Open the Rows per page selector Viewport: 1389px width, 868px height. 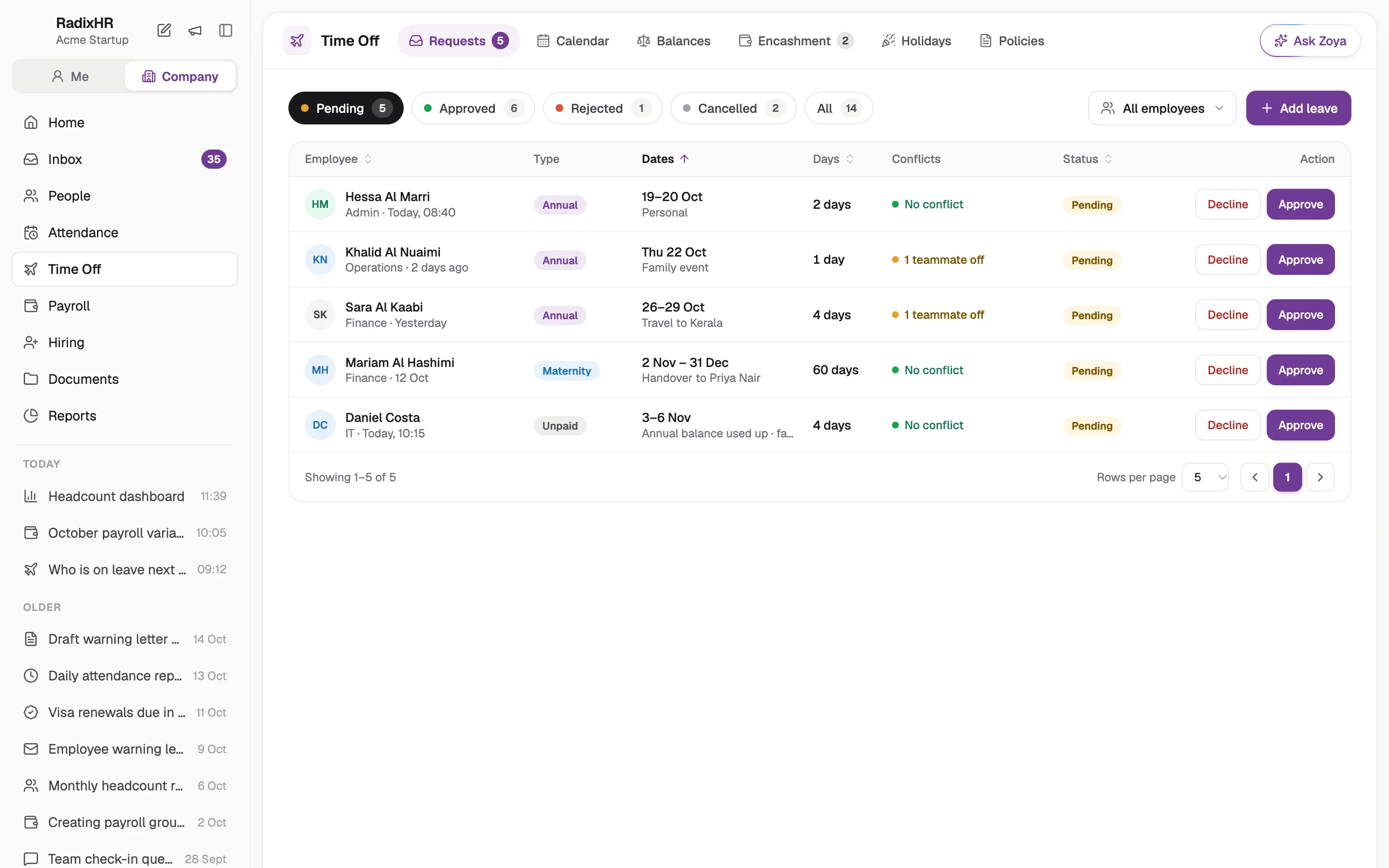pos(1205,477)
